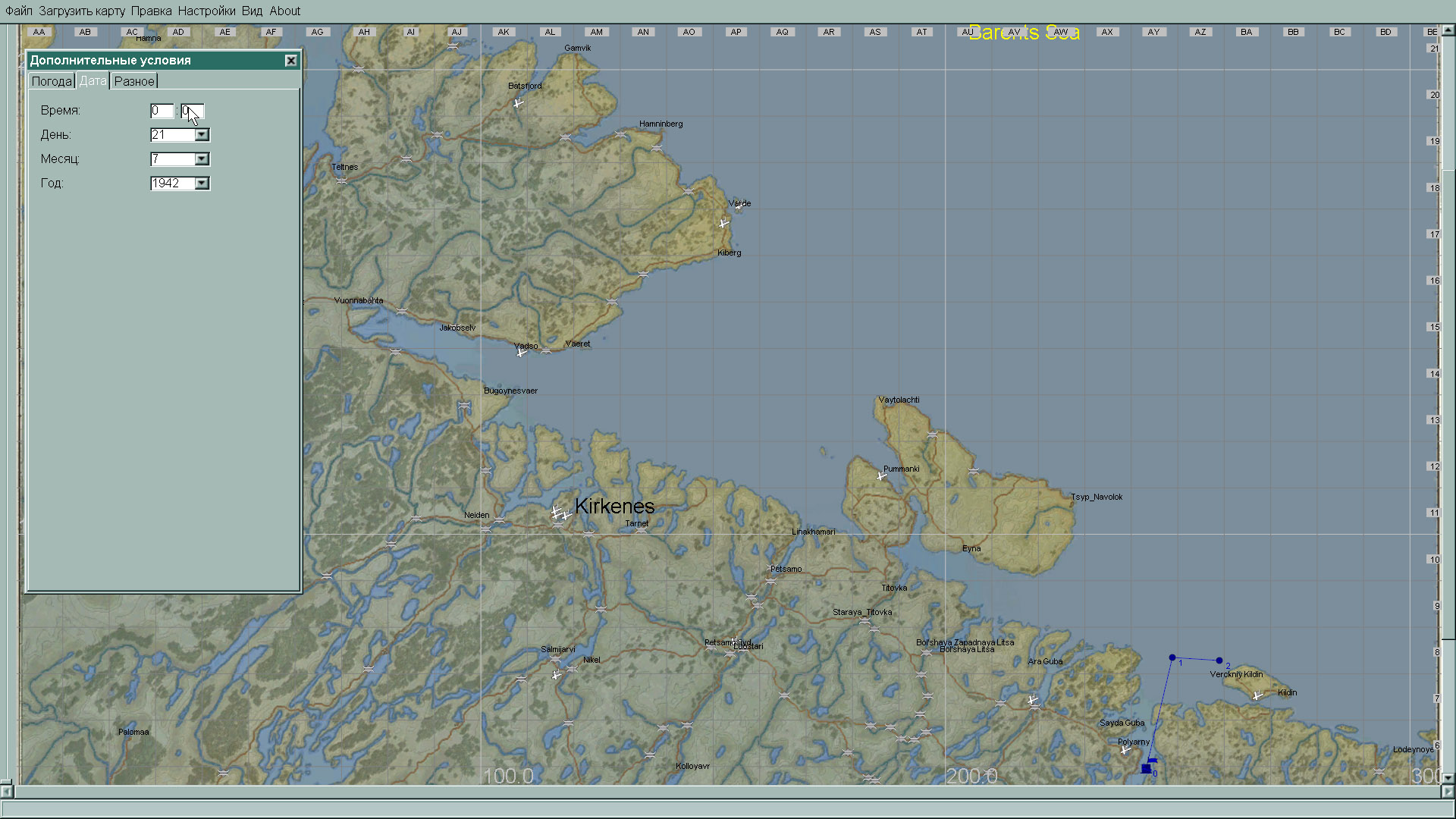Image resolution: width=1456 pixels, height=819 pixels.
Task: Select the Polyarny airfield icon
Action: tap(1125, 750)
